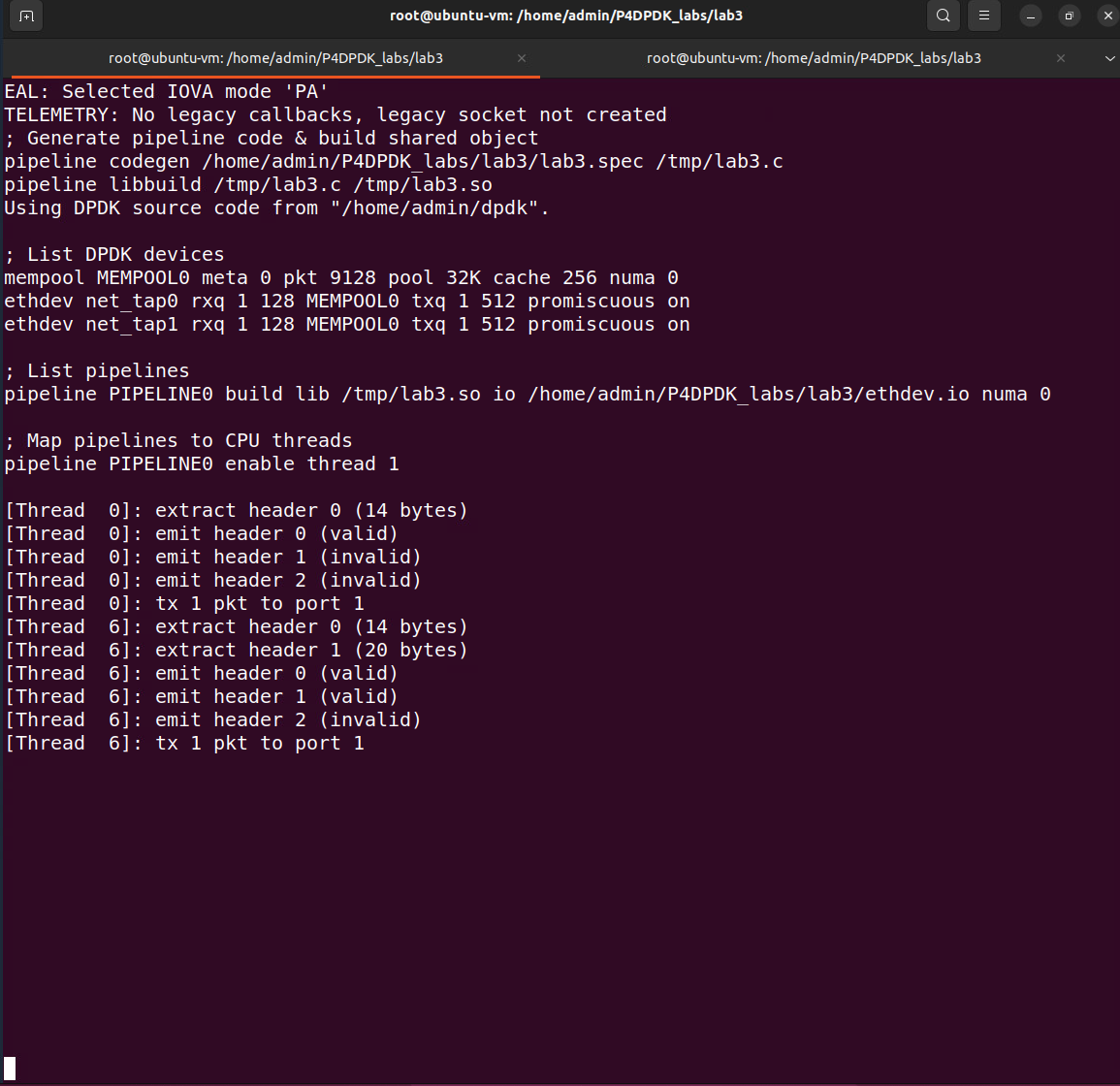
Task: Click the pipeline codegen command line
Action: 394,162
